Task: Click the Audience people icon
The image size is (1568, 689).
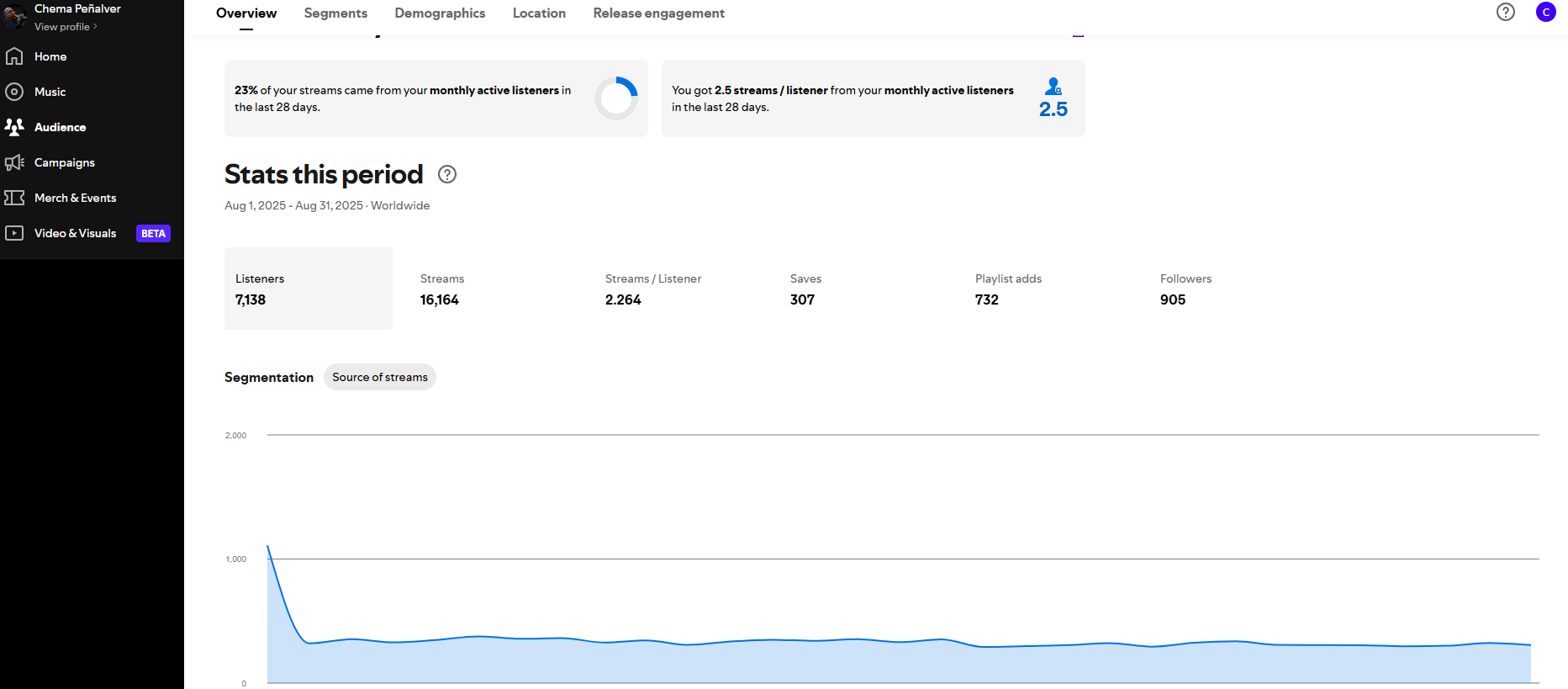Action: 14,127
